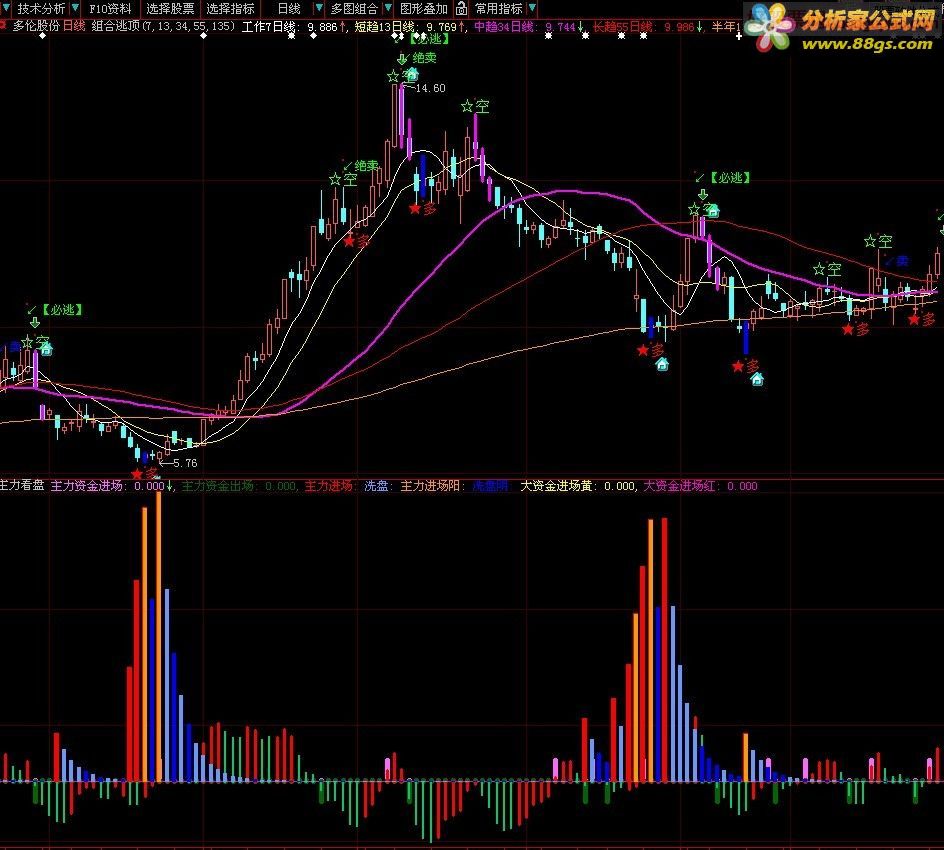The image size is (944, 850).
Task: Open the F10资料 menu item
Action: [x=110, y=8]
